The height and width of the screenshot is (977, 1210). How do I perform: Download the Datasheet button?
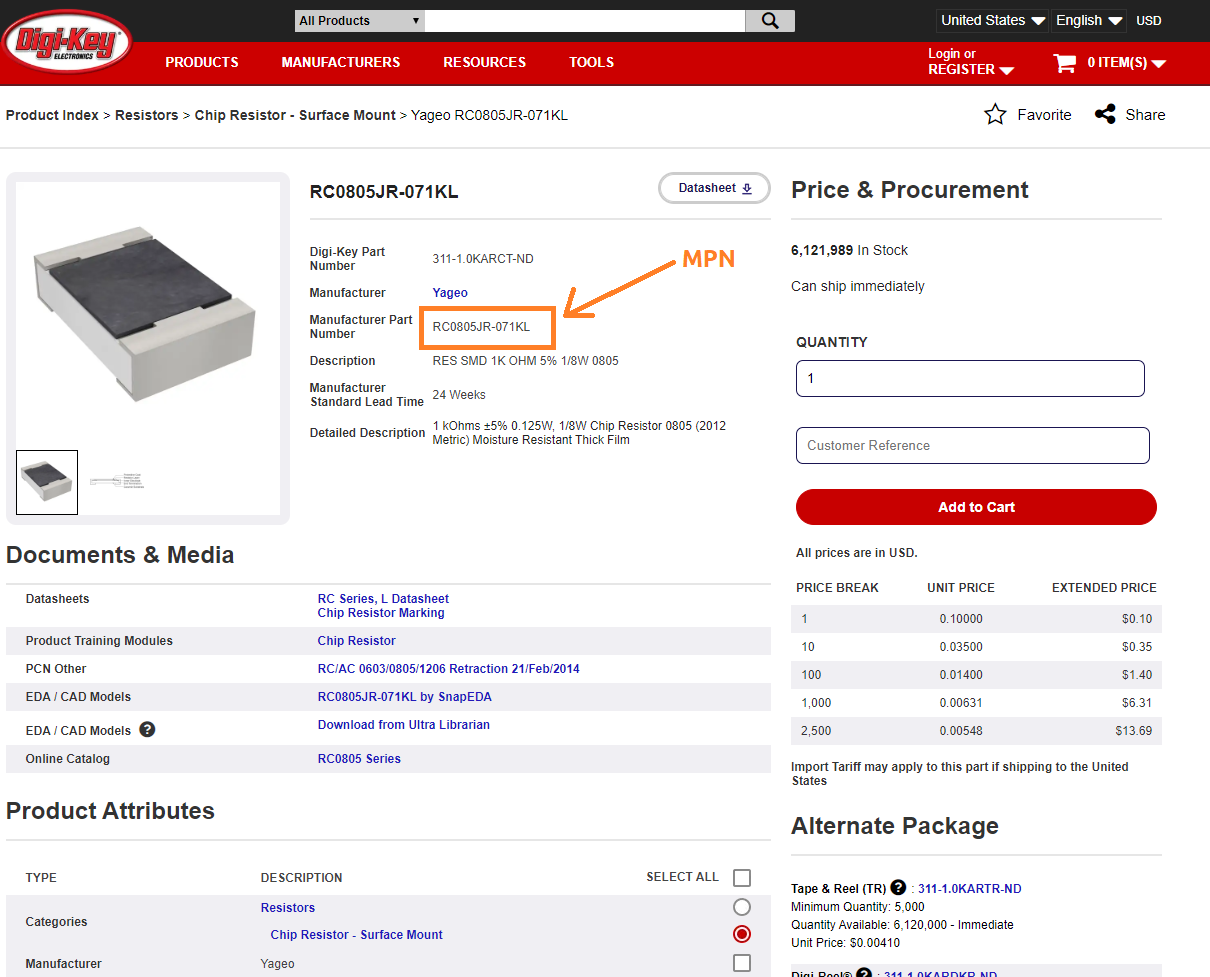714,188
